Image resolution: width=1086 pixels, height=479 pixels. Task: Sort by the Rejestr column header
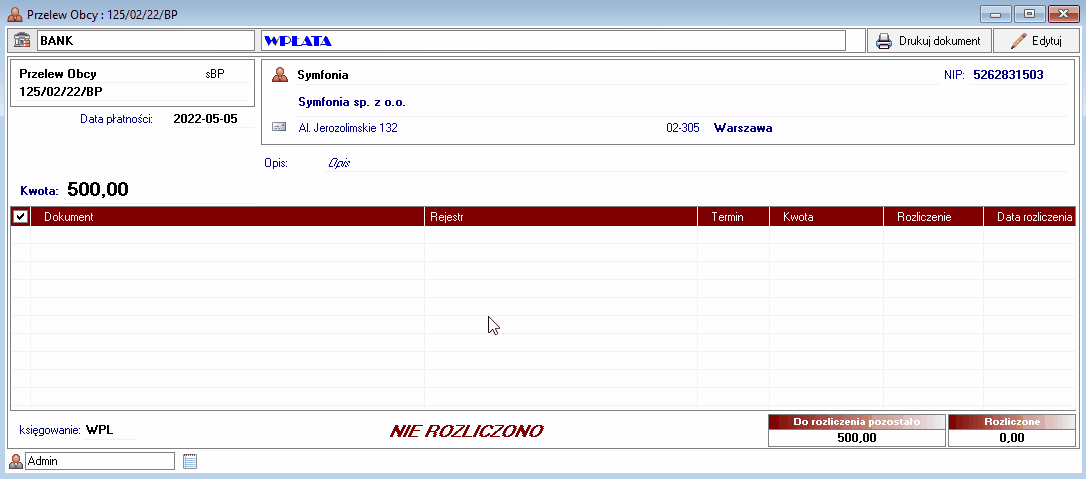pyautogui.click(x=560, y=217)
